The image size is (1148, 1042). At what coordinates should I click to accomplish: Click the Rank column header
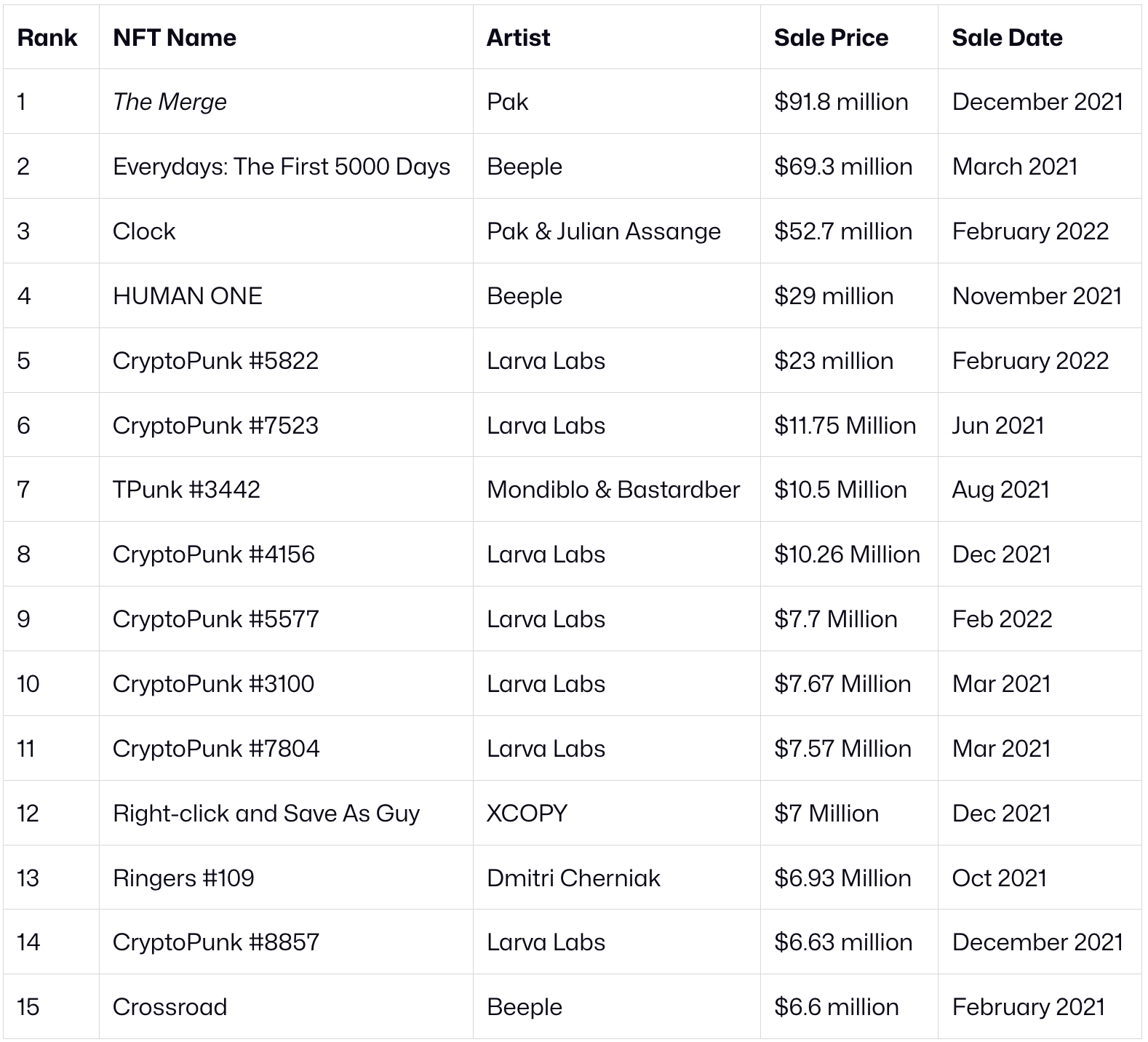click(x=47, y=38)
